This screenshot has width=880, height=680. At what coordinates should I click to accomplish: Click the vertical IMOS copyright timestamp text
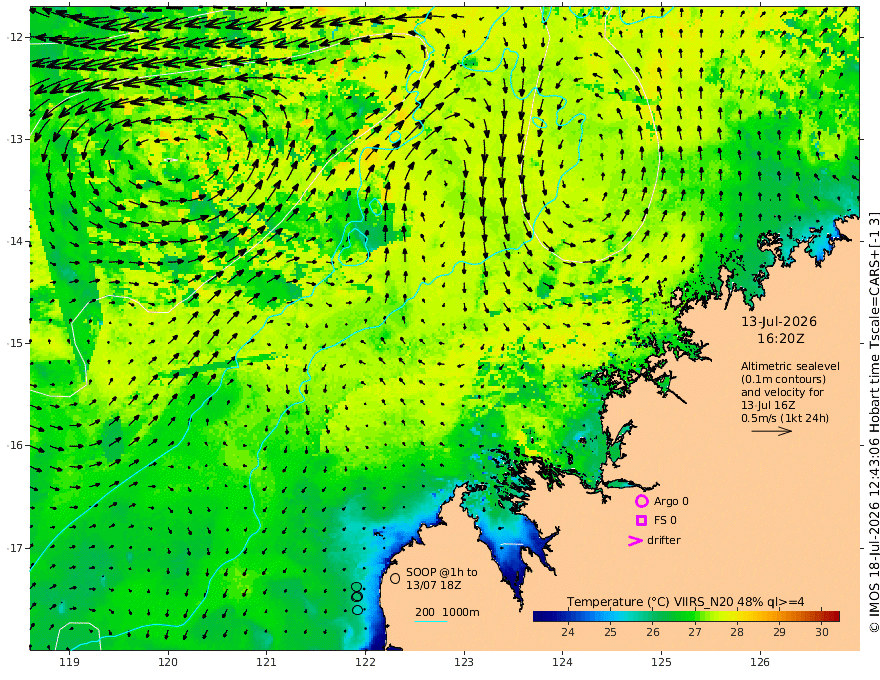click(x=874, y=422)
